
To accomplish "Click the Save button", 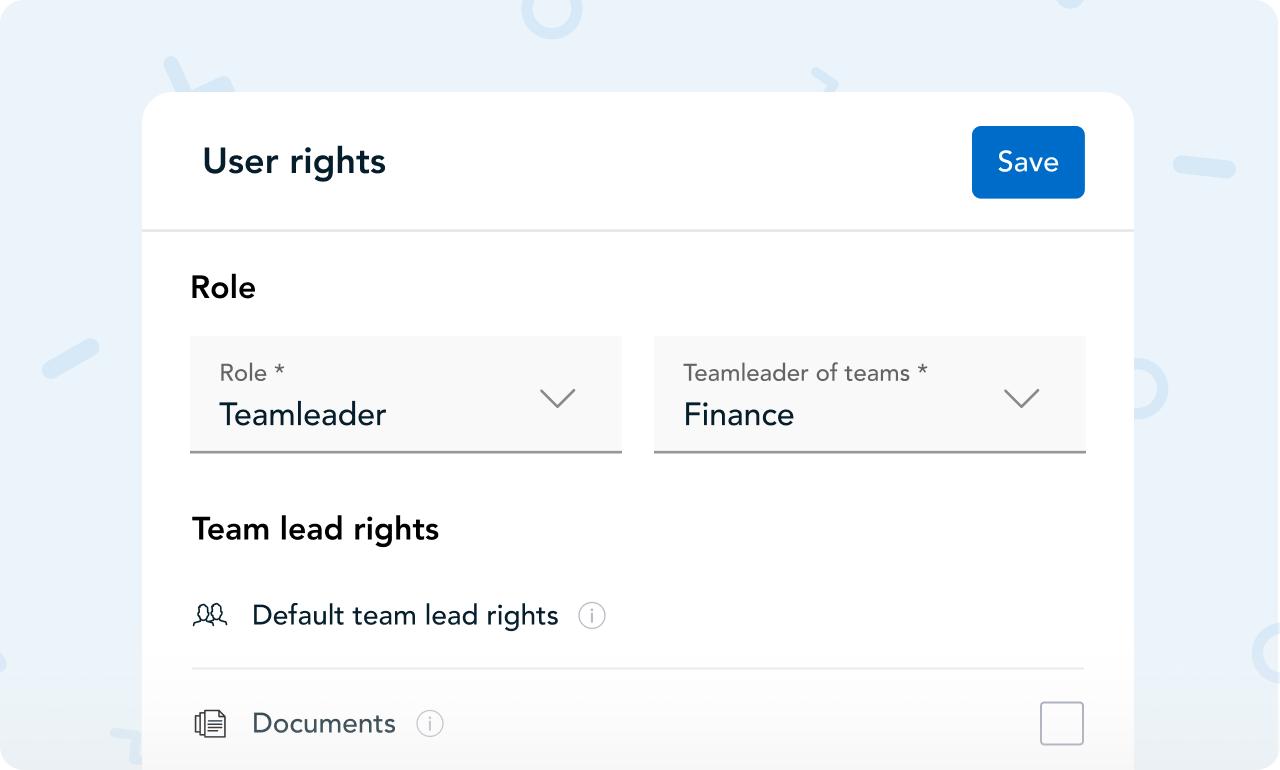I will 1028,162.
